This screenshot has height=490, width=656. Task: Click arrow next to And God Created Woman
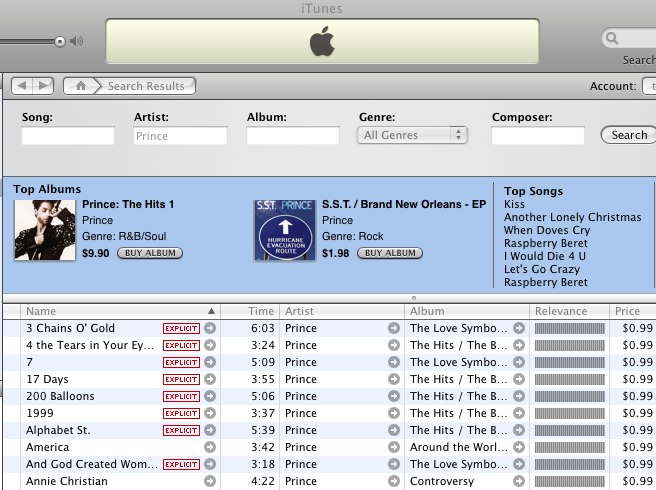coord(210,464)
